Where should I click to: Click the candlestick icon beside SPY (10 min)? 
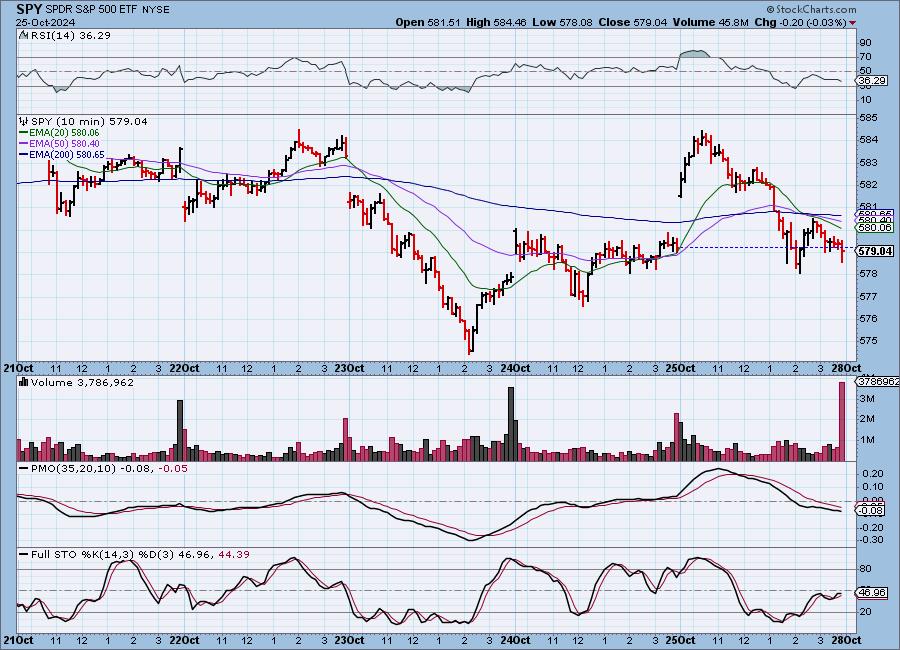(x=24, y=121)
